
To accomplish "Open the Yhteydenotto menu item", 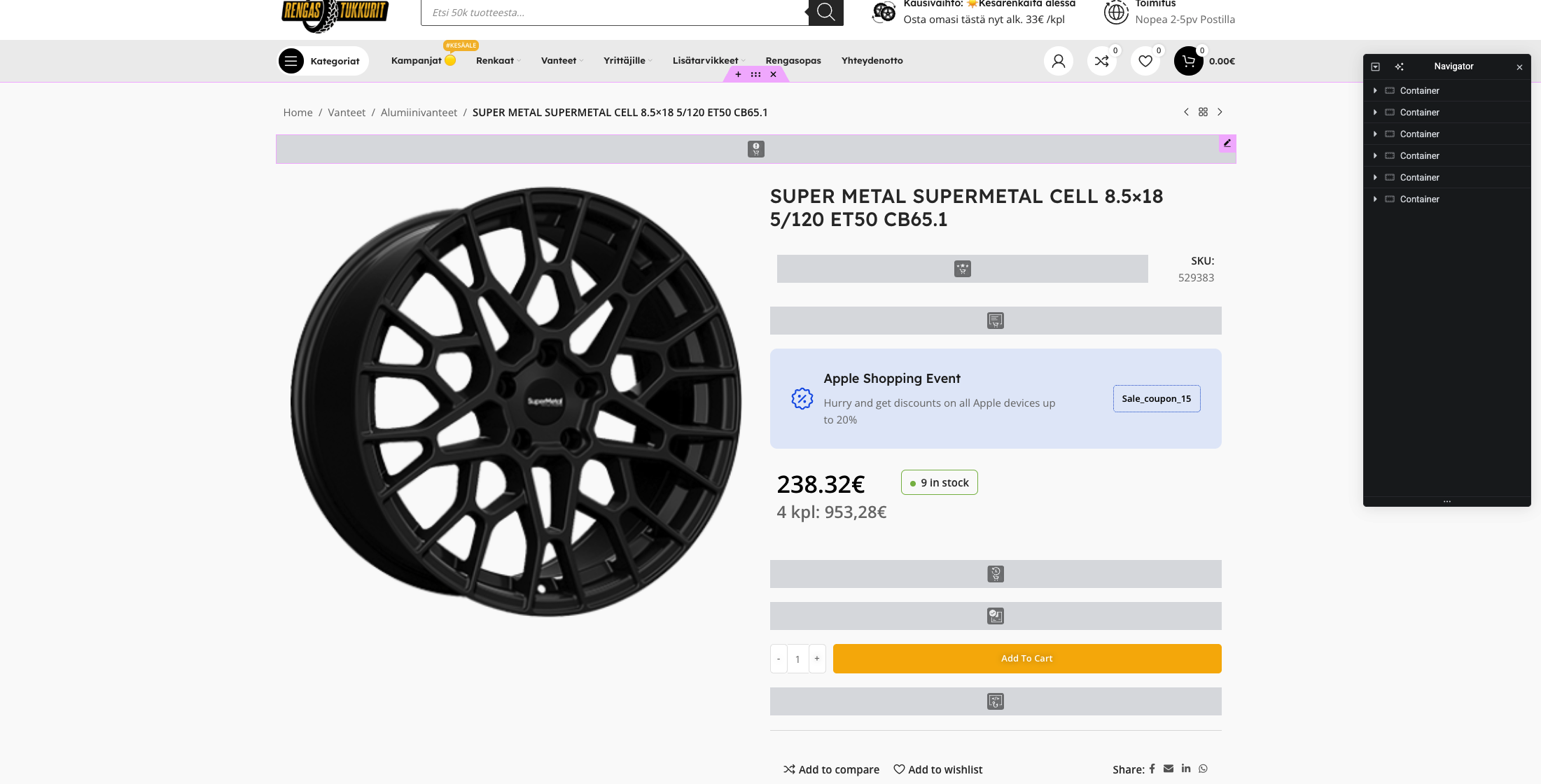I will tap(872, 61).
